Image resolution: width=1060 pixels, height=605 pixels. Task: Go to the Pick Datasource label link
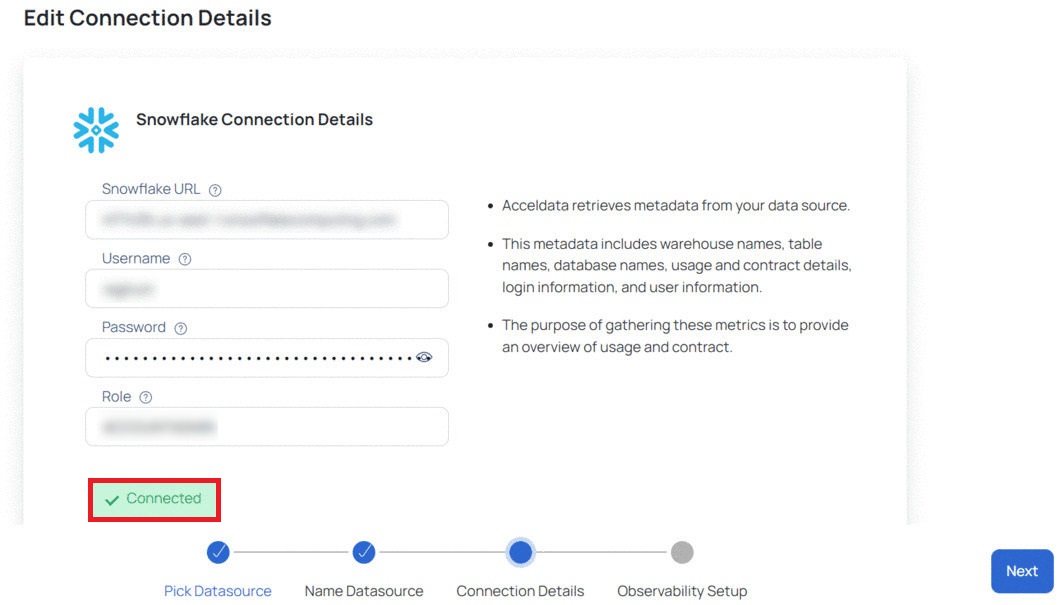tap(218, 591)
